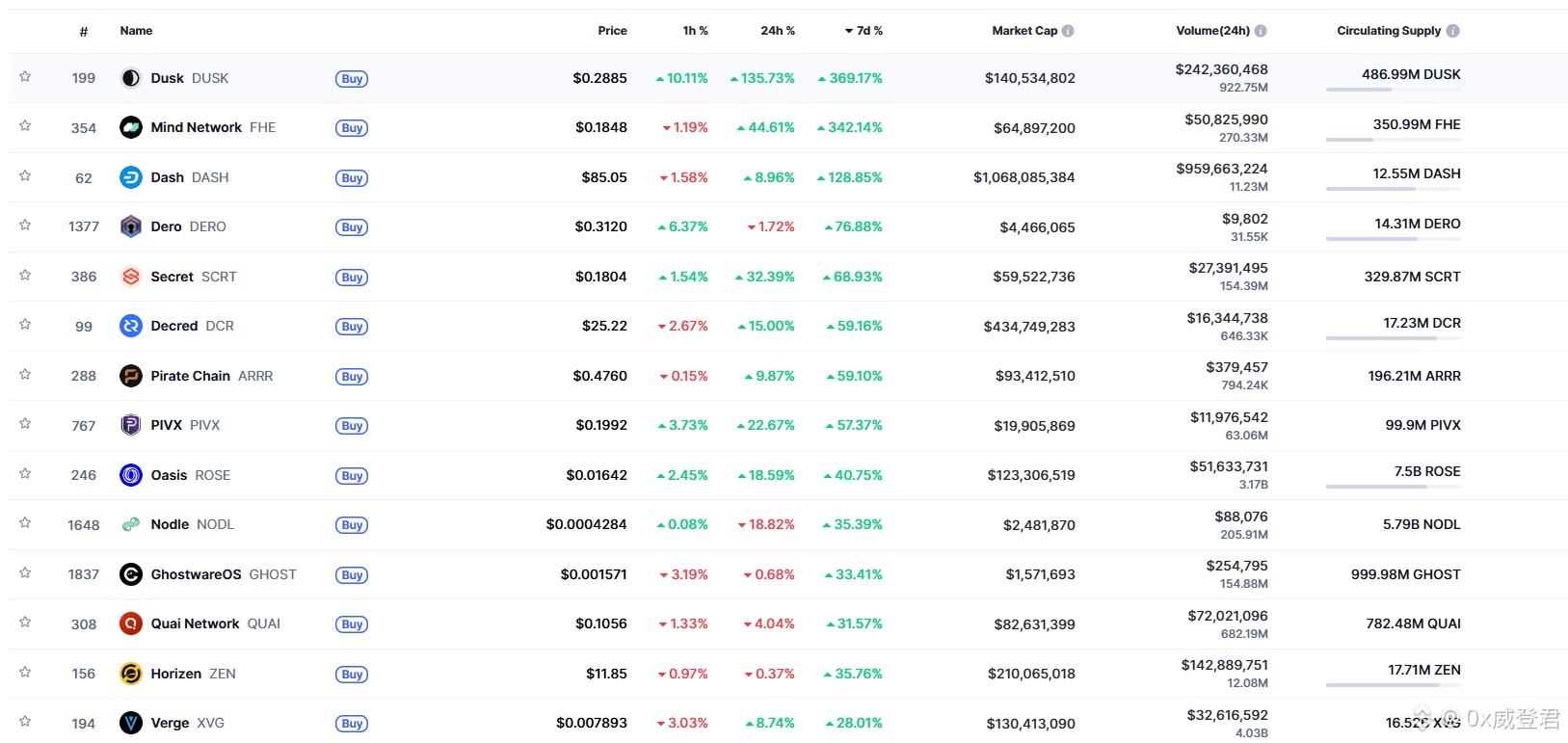1568x743 pixels.
Task: Click the Verge market cap value
Action: point(1030,724)
